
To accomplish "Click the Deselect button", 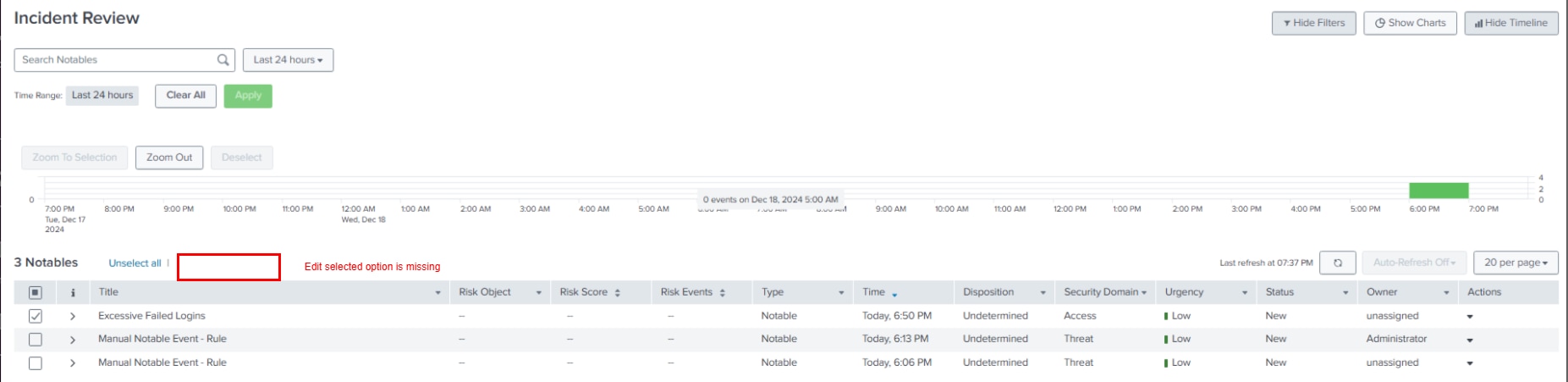I will [242, 158].
